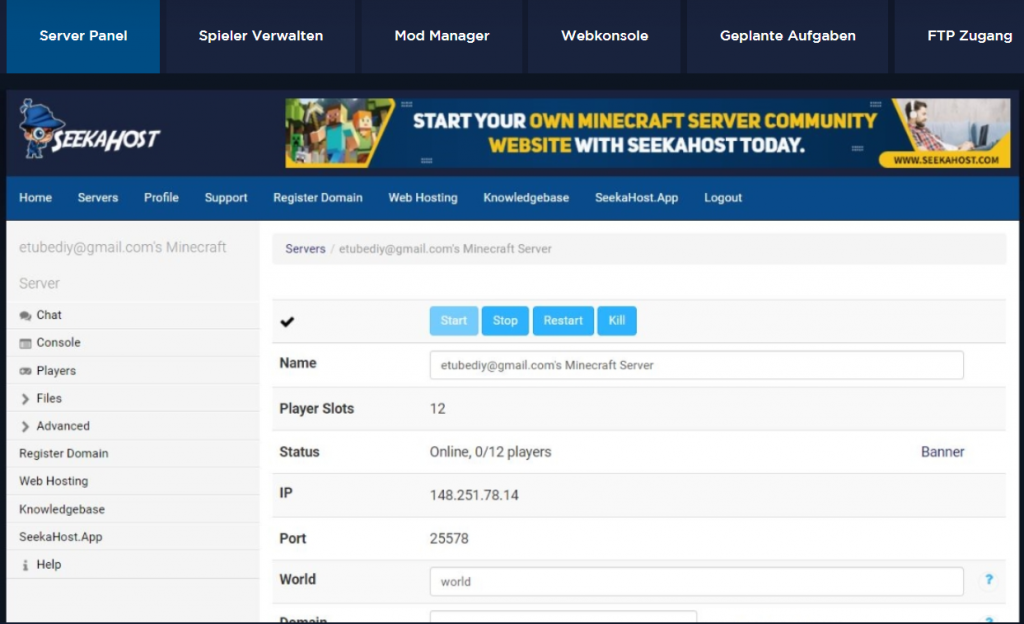Click Web Hosting in navigation bar
1024x624 pixels.
(423, 198)
